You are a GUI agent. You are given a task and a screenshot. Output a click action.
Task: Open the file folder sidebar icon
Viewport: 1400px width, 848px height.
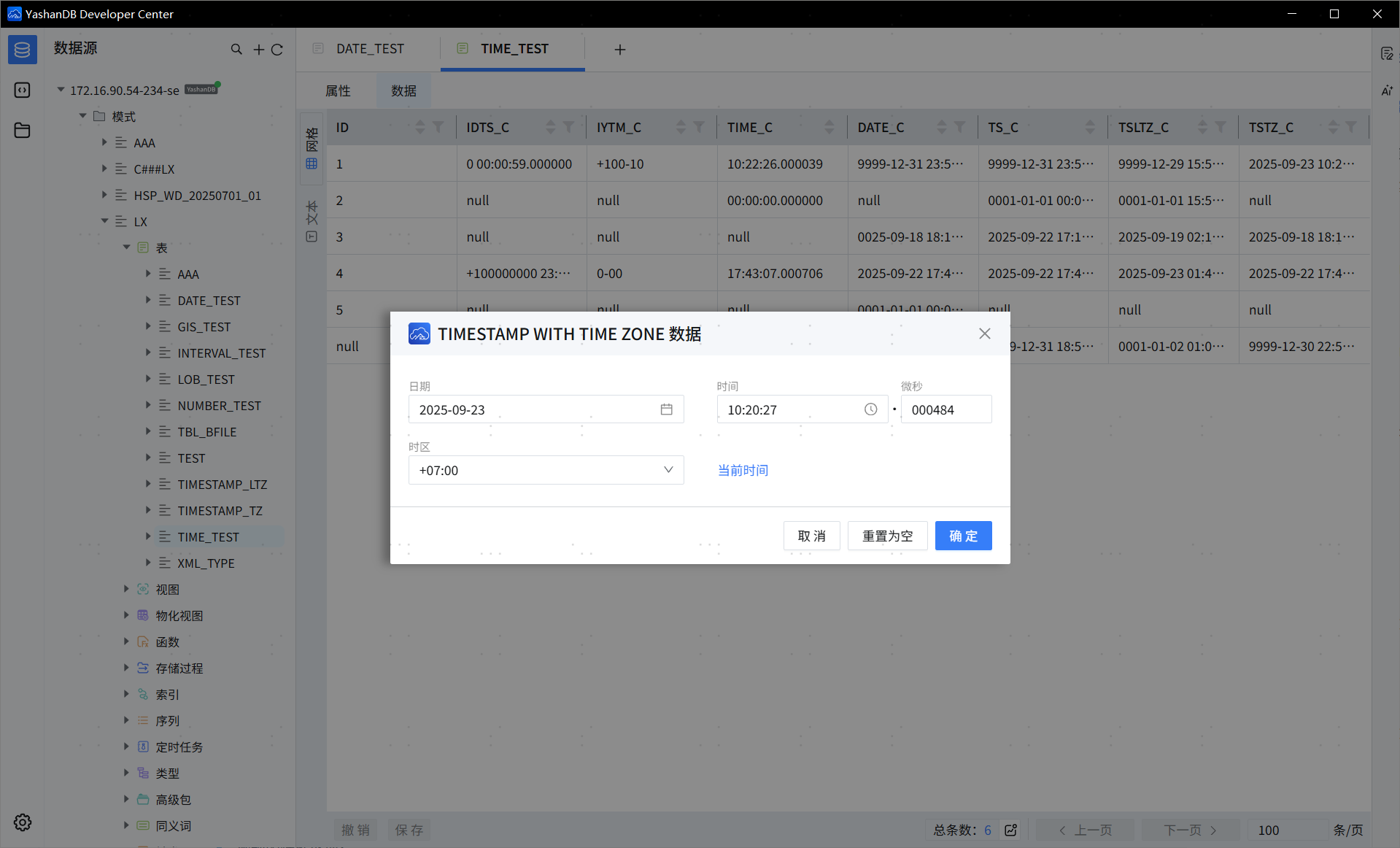[x=23, y=131]
